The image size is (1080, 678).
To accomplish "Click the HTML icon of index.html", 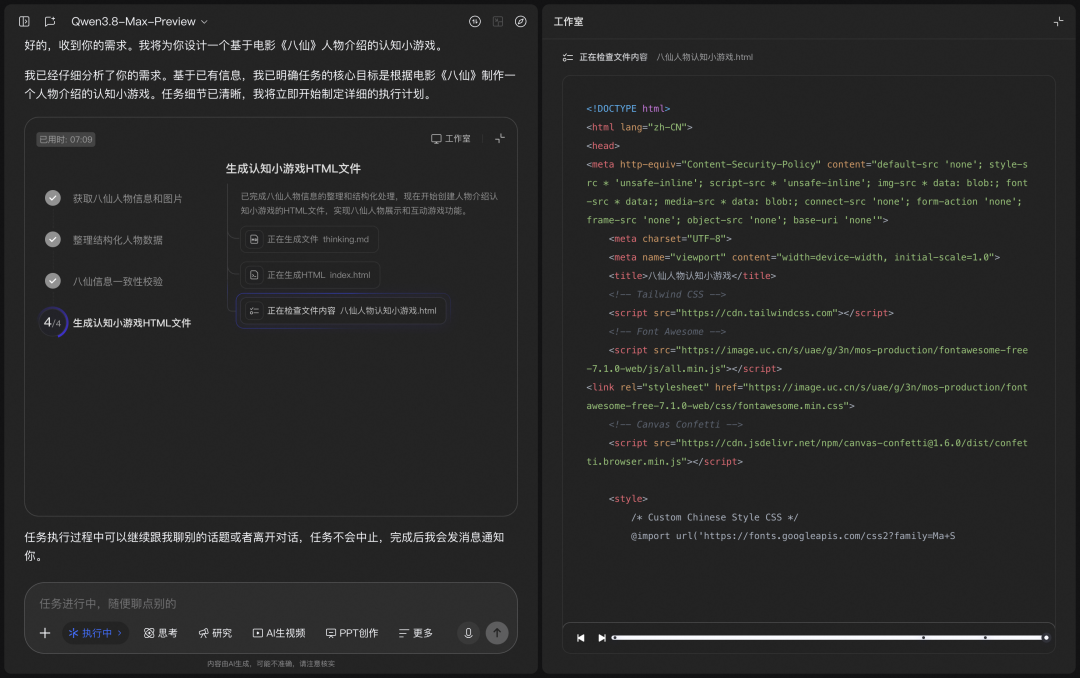I will (254, 275).
